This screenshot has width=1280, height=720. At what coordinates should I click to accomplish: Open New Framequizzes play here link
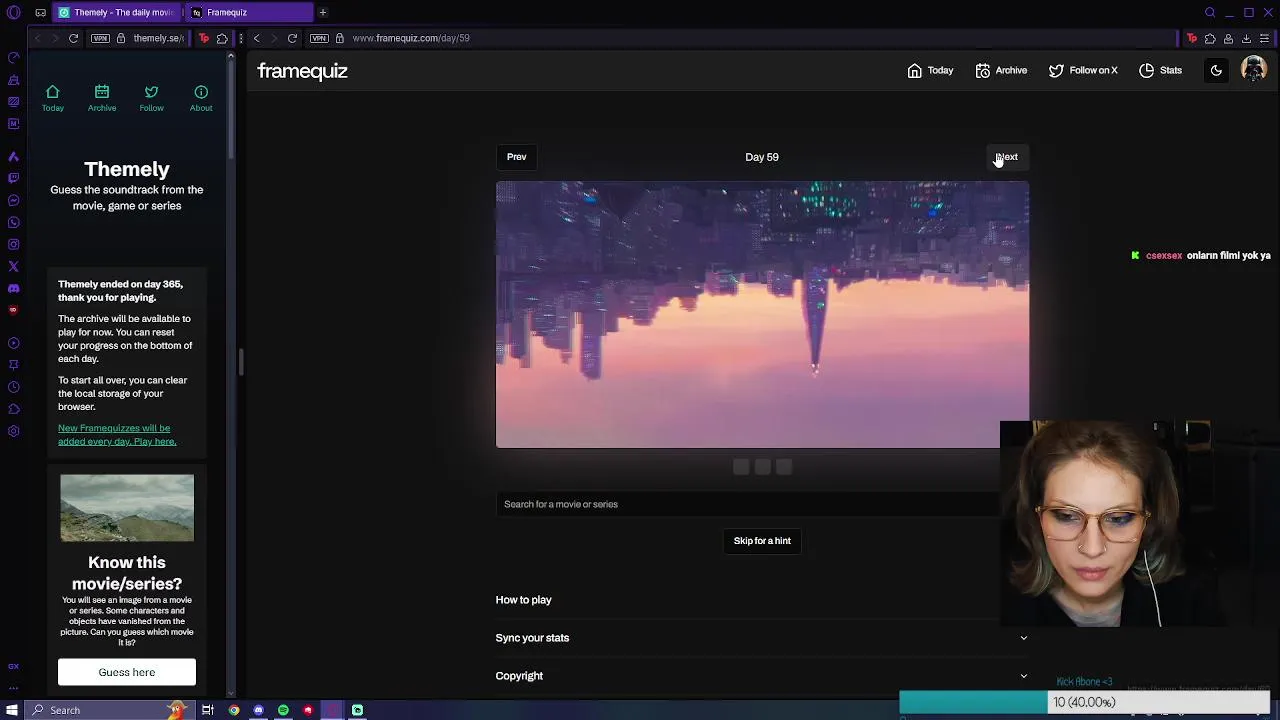(x=117, y=435)
